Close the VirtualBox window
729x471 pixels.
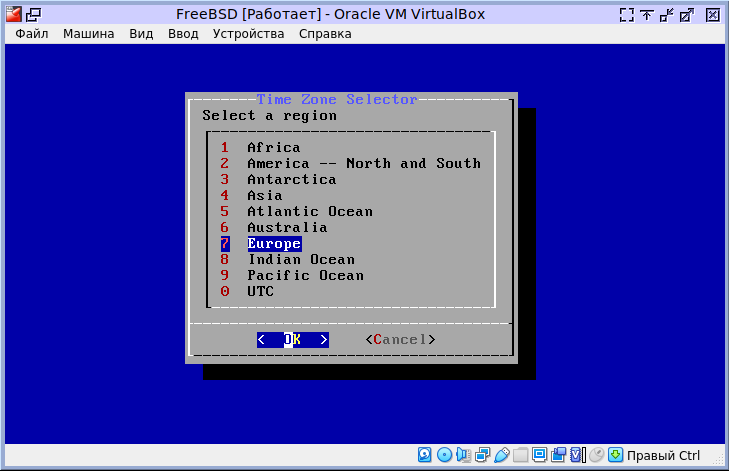tap(712, 15)
